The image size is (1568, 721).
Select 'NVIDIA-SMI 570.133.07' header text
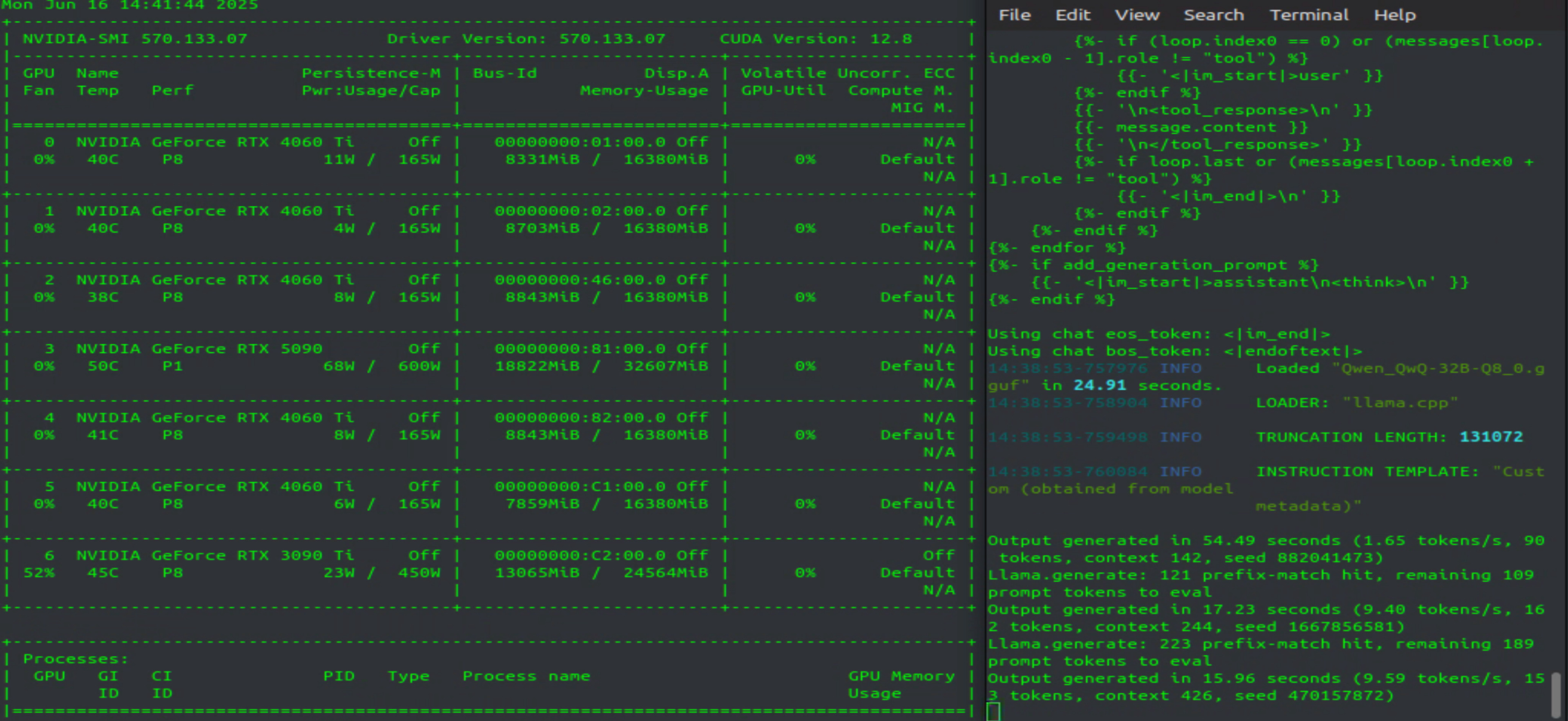tap(135, 38)
